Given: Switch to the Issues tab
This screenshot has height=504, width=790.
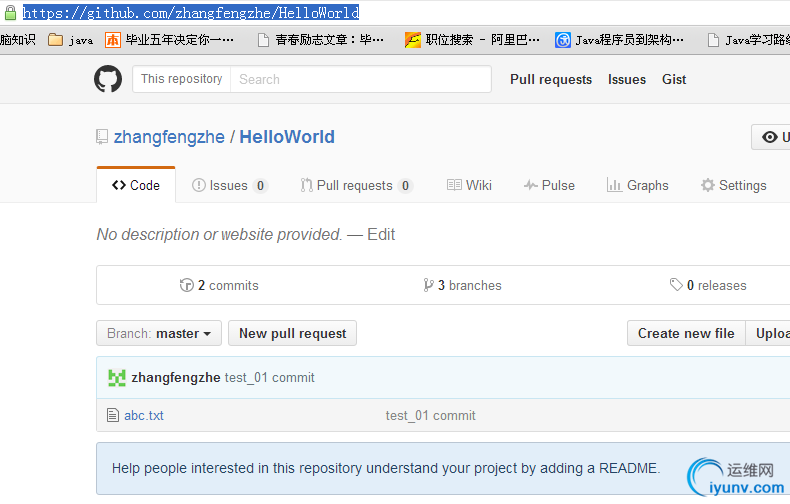Looking at the screenshot, I should point(230,185).
